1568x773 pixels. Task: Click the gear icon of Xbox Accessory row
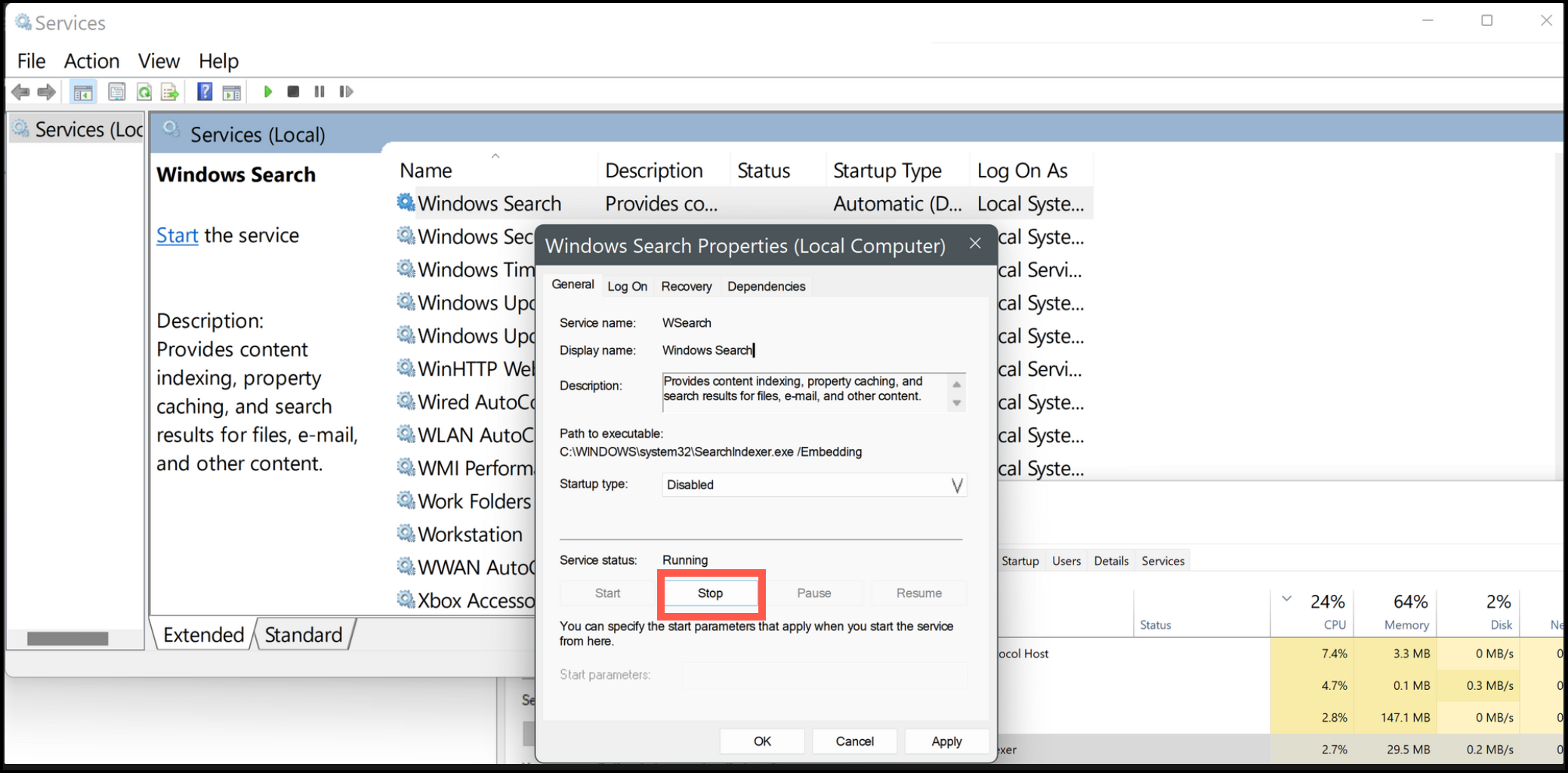click(x=406, y=600)
